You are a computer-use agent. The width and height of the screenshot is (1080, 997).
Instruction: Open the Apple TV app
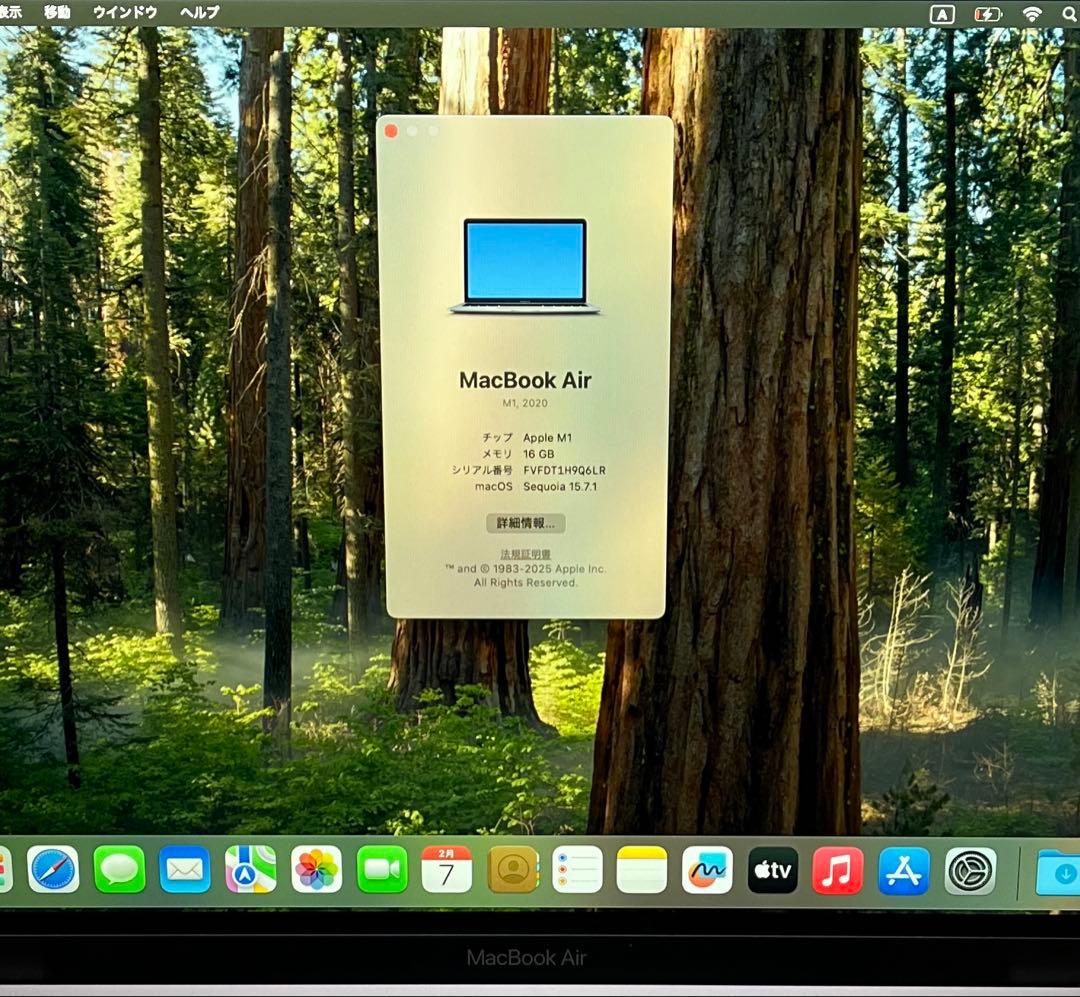[x=772, y=871]
